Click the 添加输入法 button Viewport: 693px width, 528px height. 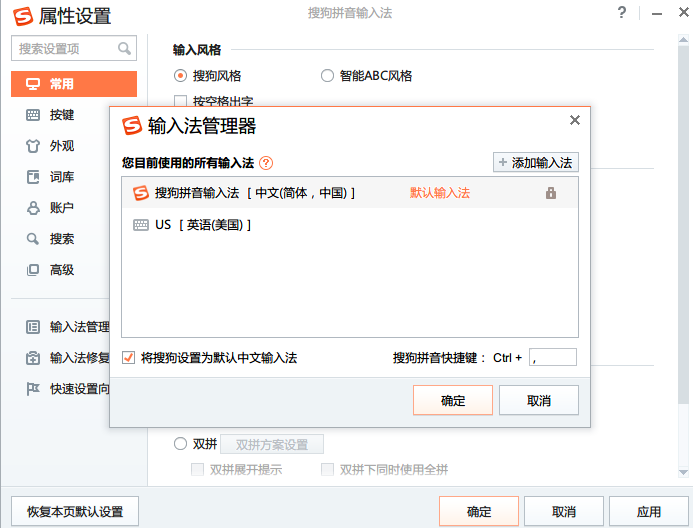point(535,162)
